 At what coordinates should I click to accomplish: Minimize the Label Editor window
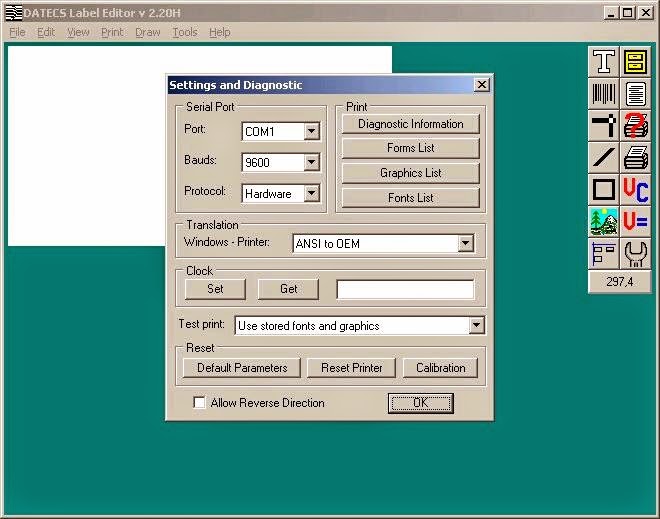pyautogui.click(x=611, y=13)
